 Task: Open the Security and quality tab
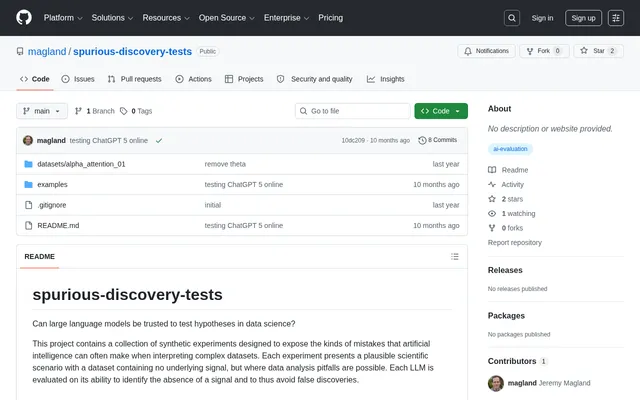[314, 79]
